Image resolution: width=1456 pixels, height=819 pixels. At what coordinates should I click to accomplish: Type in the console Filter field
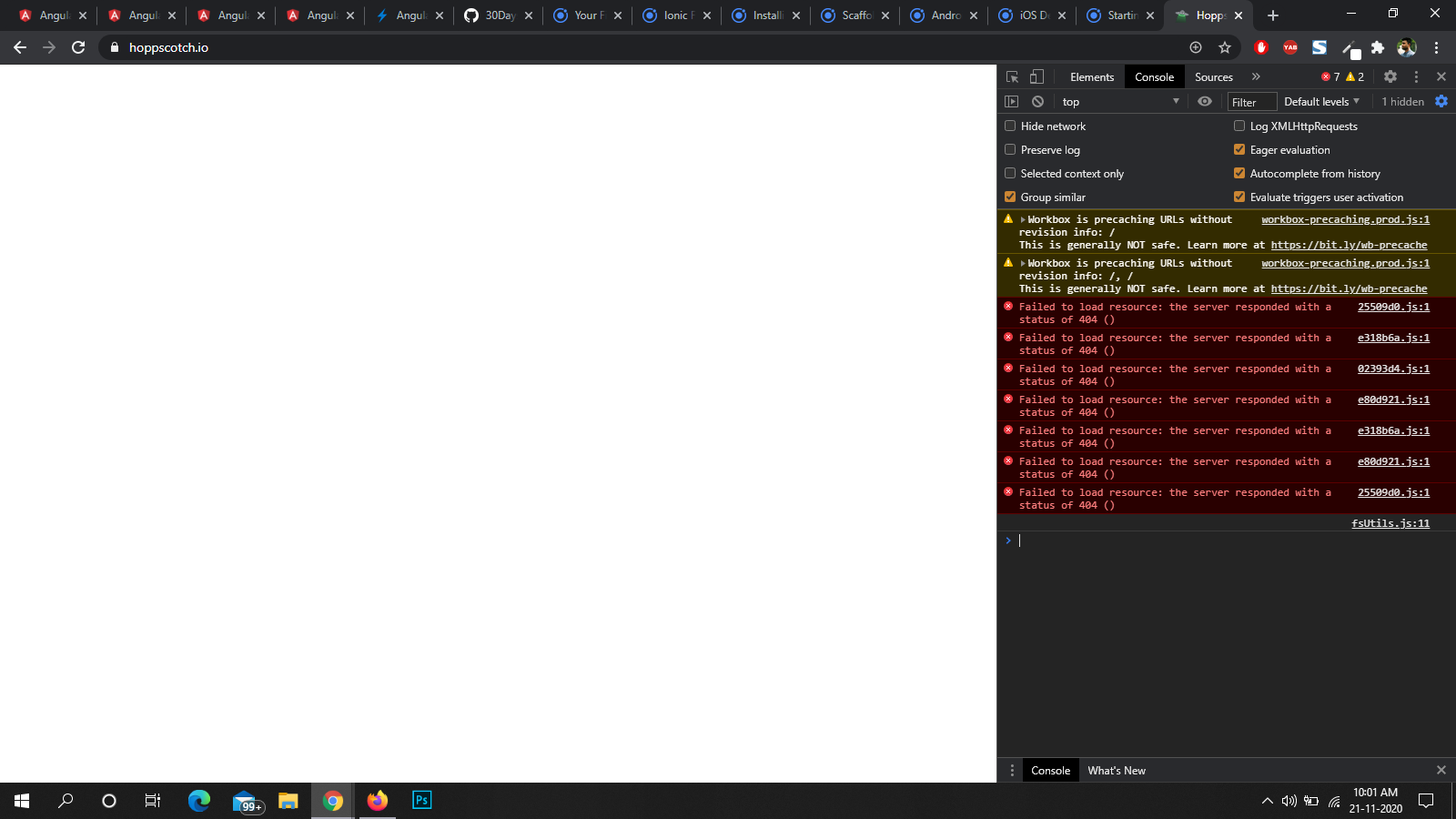[x=1251, y=101]
